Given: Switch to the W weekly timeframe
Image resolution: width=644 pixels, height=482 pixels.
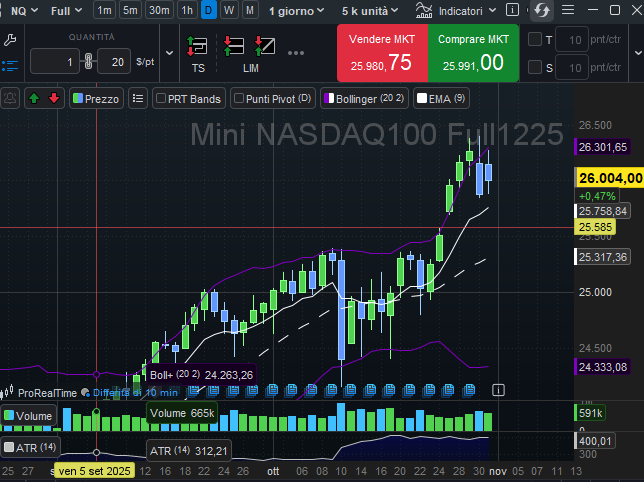Looking at the screenshot, I should [229, 10].
